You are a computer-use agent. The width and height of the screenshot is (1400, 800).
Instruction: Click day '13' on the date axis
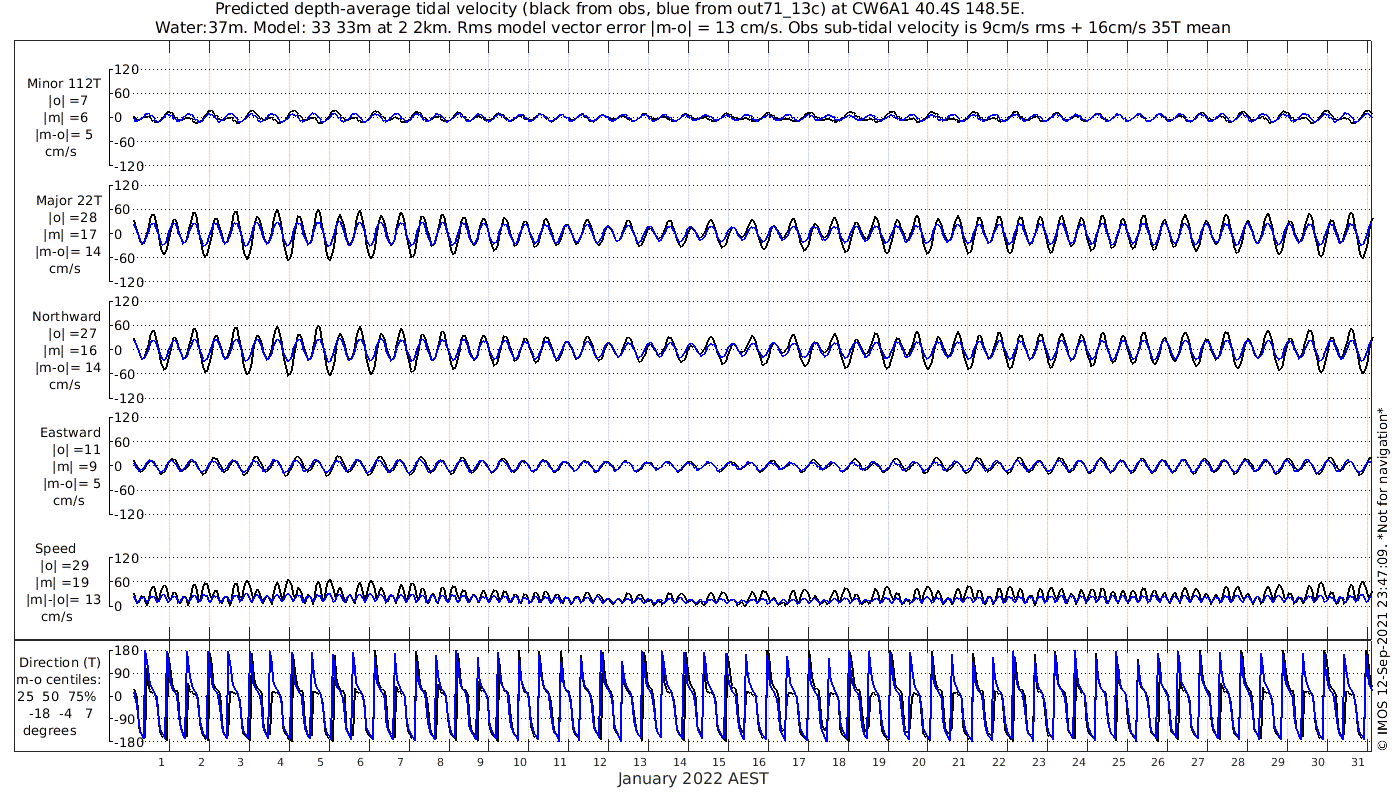click(640, 762)
